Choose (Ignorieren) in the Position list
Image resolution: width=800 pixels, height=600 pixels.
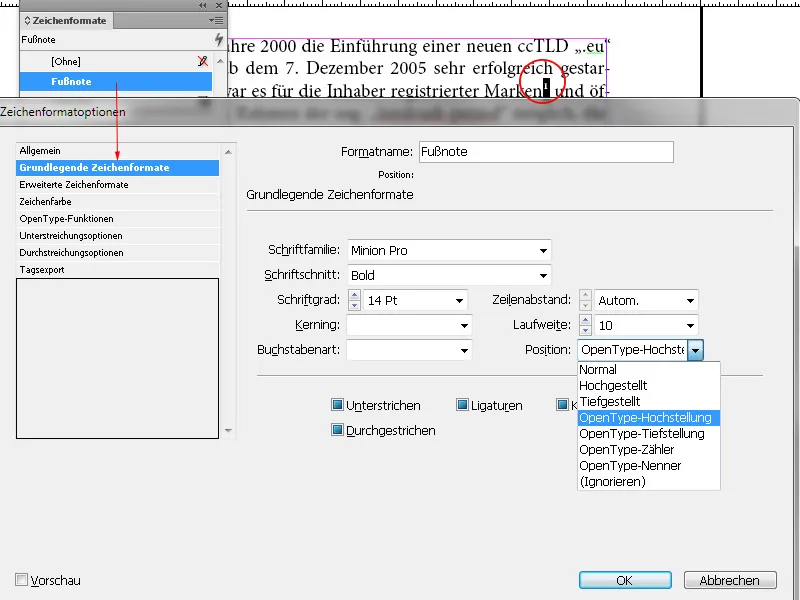648,482
